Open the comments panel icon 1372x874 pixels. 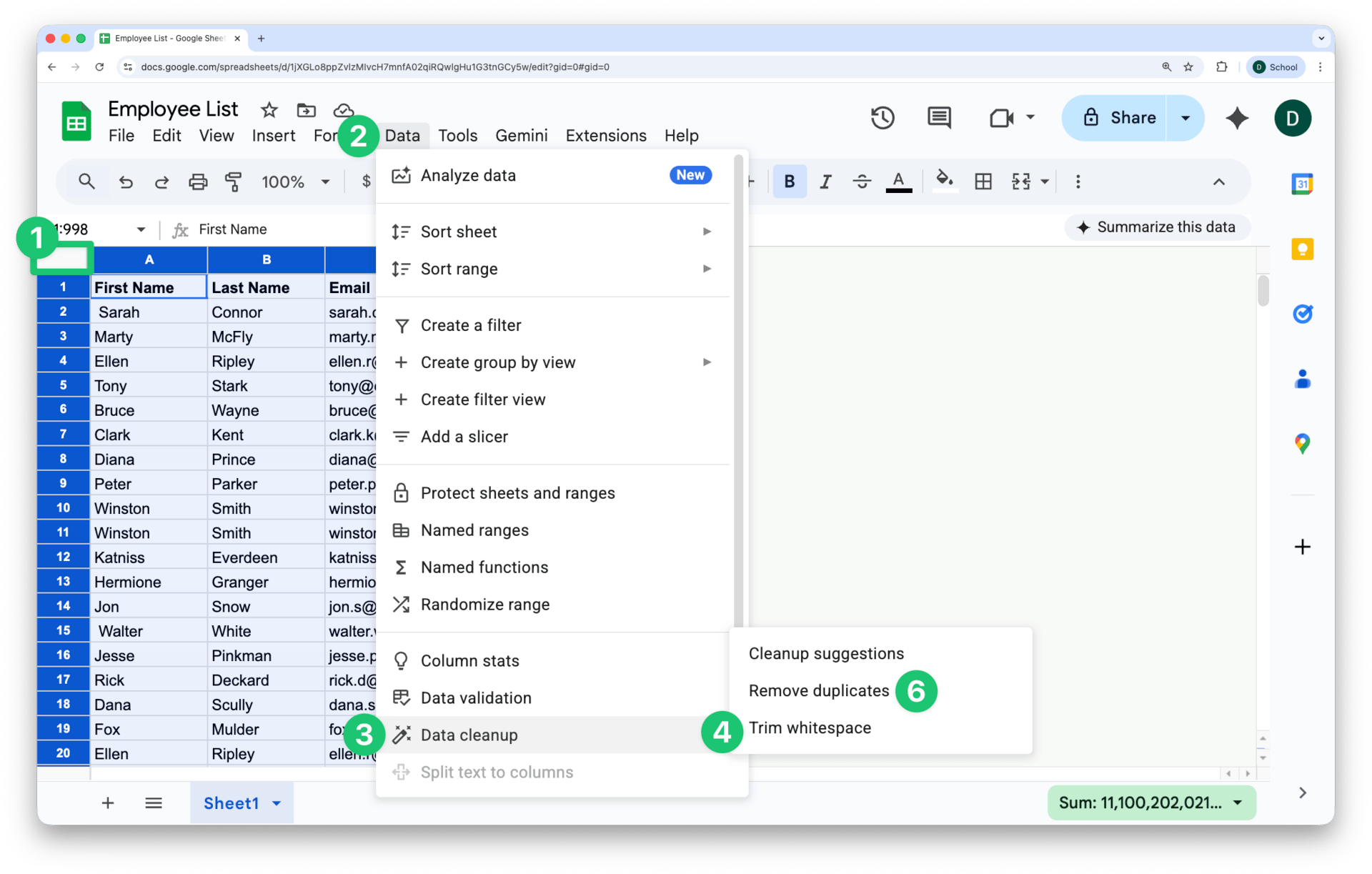click(x=939, y=118)
